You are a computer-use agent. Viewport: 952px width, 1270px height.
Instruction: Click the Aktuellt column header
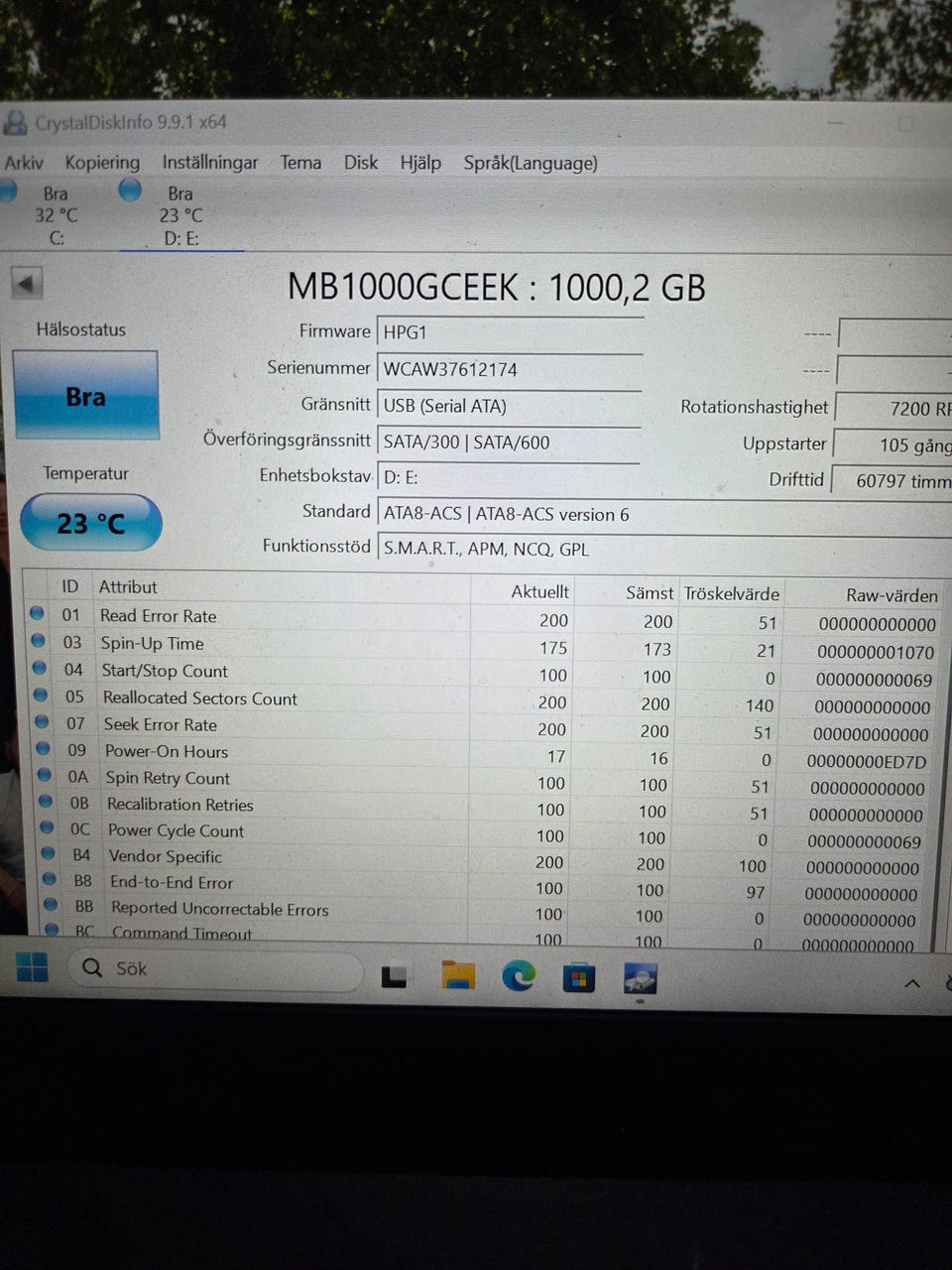pyautogui.click(x=539, y=591)
